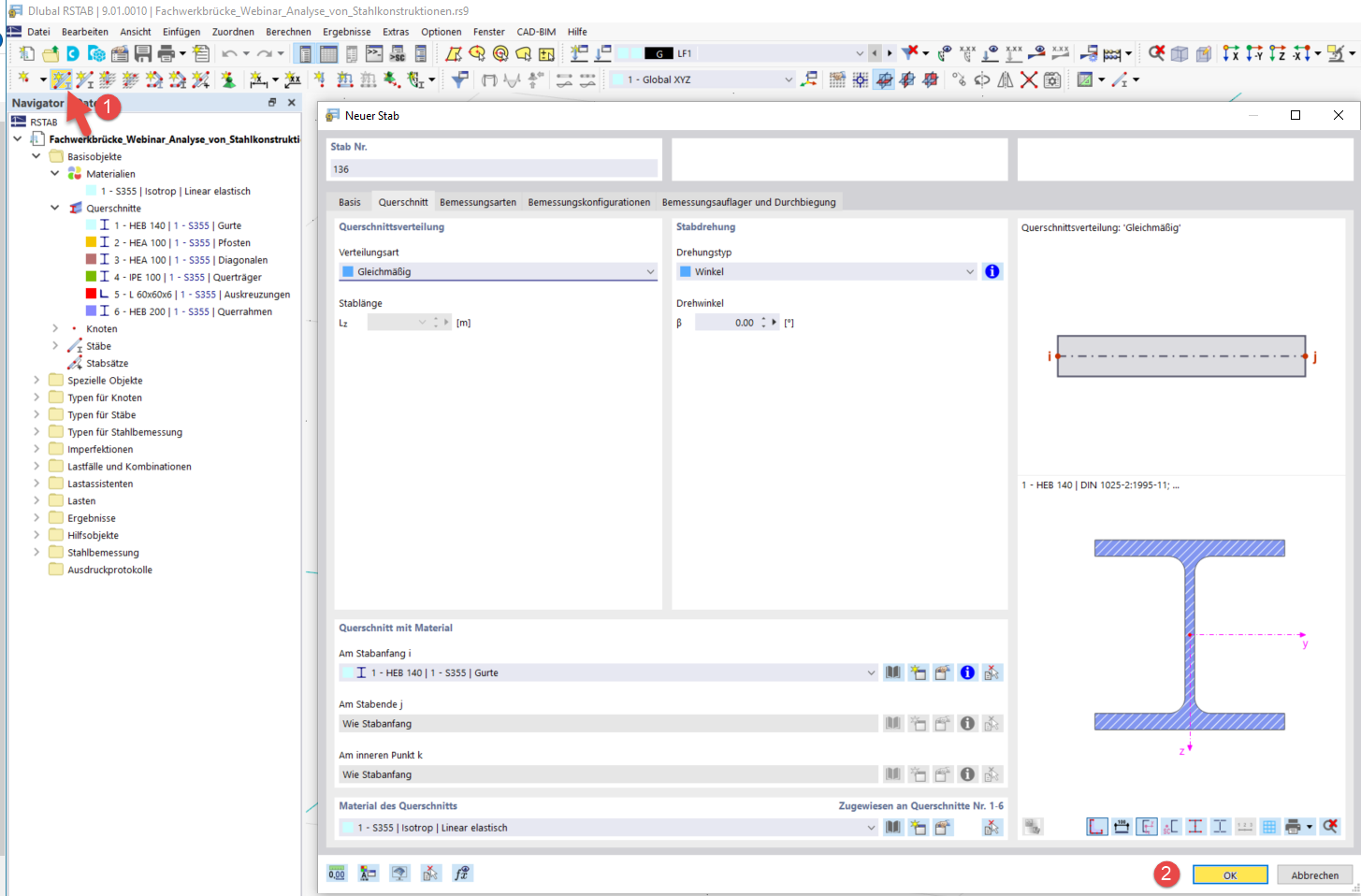Open the LF1 load case dropdown
1361x896 pixels.
741,53
